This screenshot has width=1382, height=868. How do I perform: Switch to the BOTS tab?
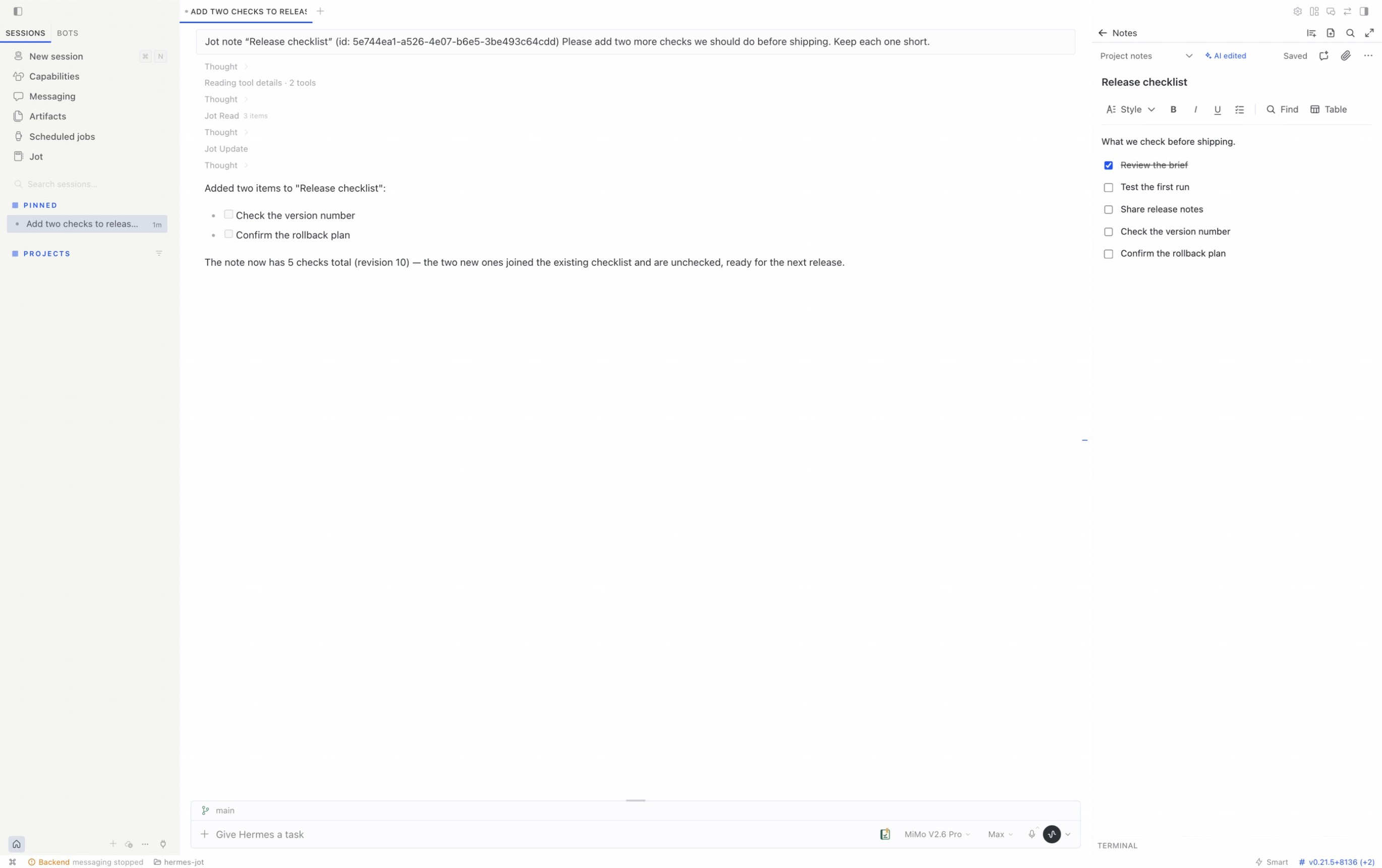click(67, 33)
